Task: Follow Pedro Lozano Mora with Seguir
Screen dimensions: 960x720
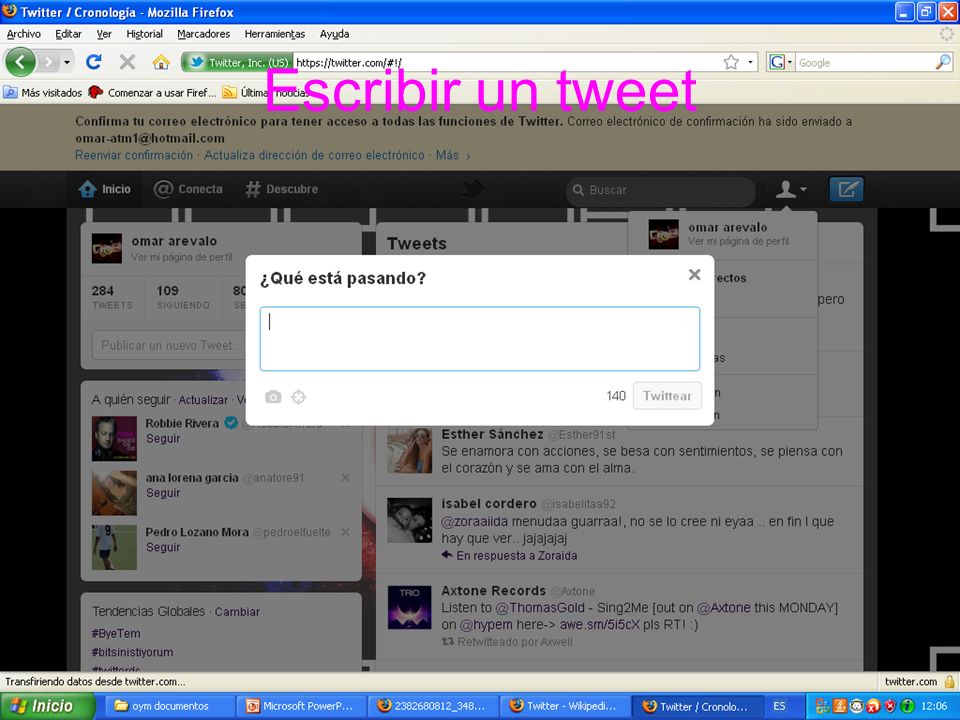Action: click(163, 548)
